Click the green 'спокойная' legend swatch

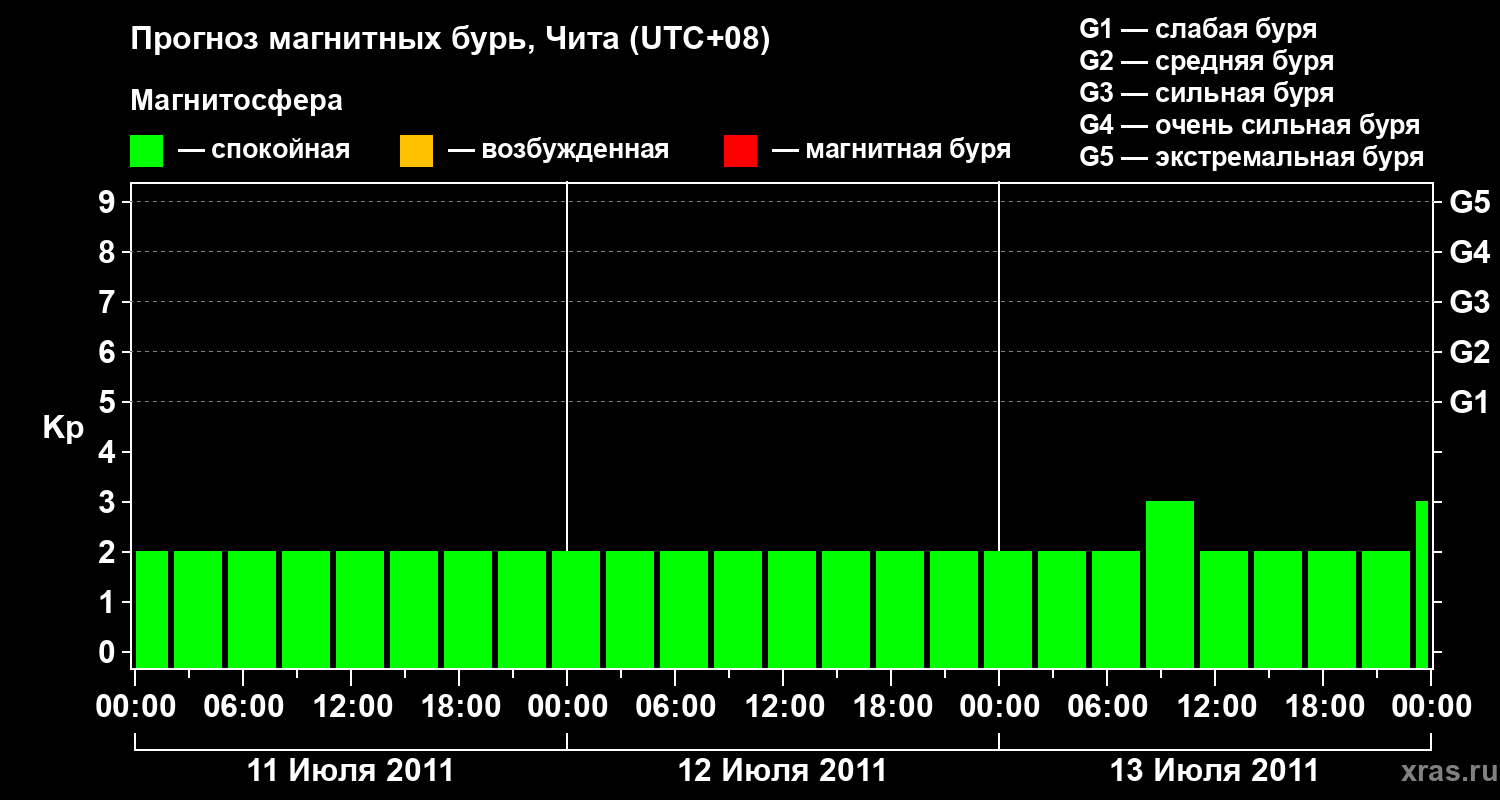(x=147, y=151)
